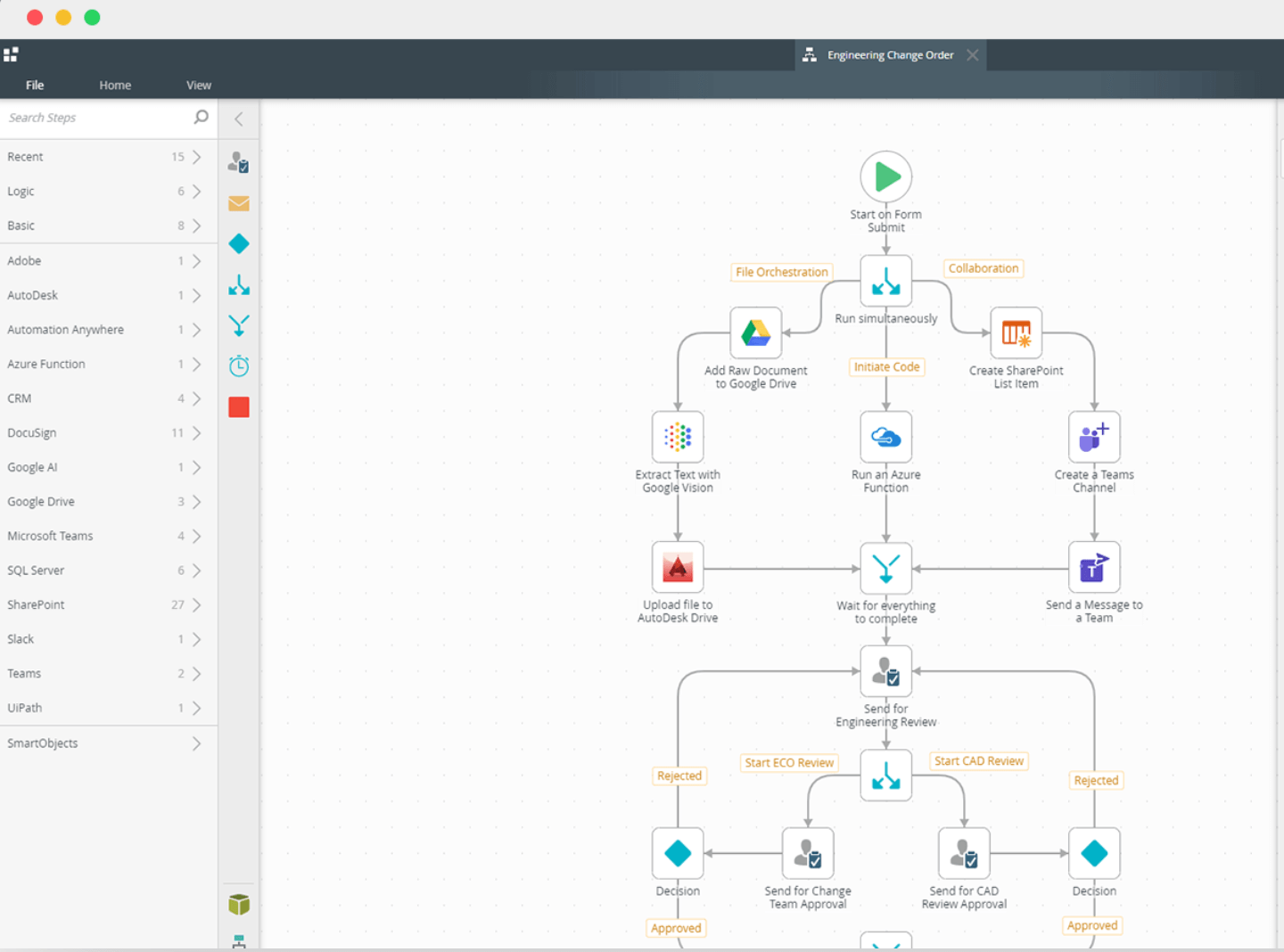Choose the red stop step in toolbar
Screen dimensions: 1284x952
coord(238,406)
